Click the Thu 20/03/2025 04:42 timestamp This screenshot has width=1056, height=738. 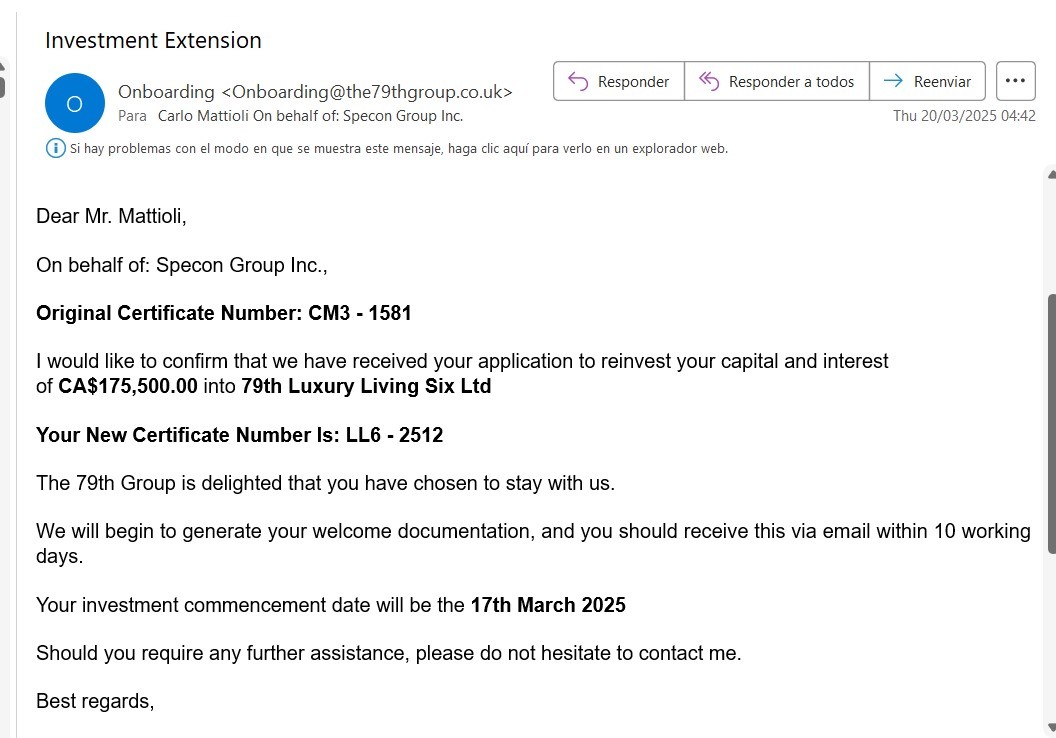coord(963,116)
